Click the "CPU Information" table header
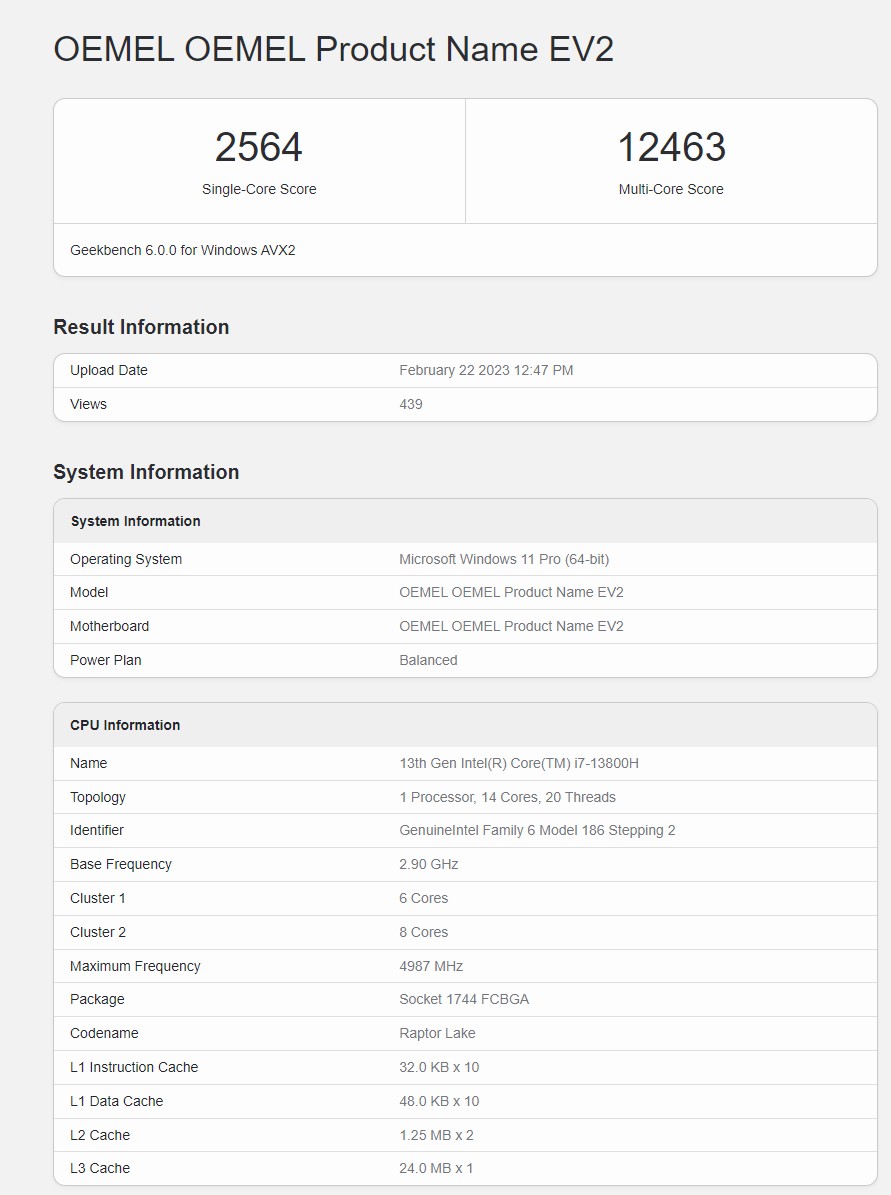Screen dimensions: 891x1195 465,725
